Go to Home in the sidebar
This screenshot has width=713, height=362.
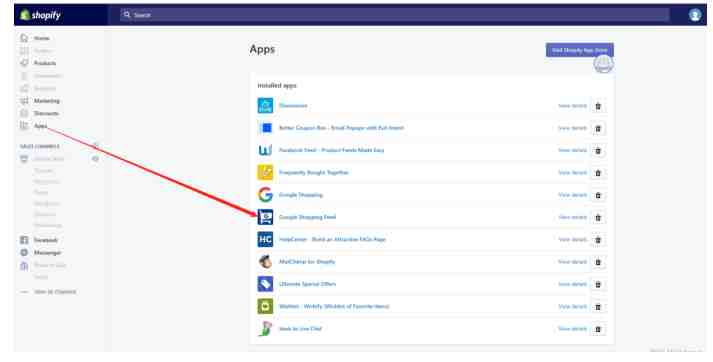pos(41,38)
